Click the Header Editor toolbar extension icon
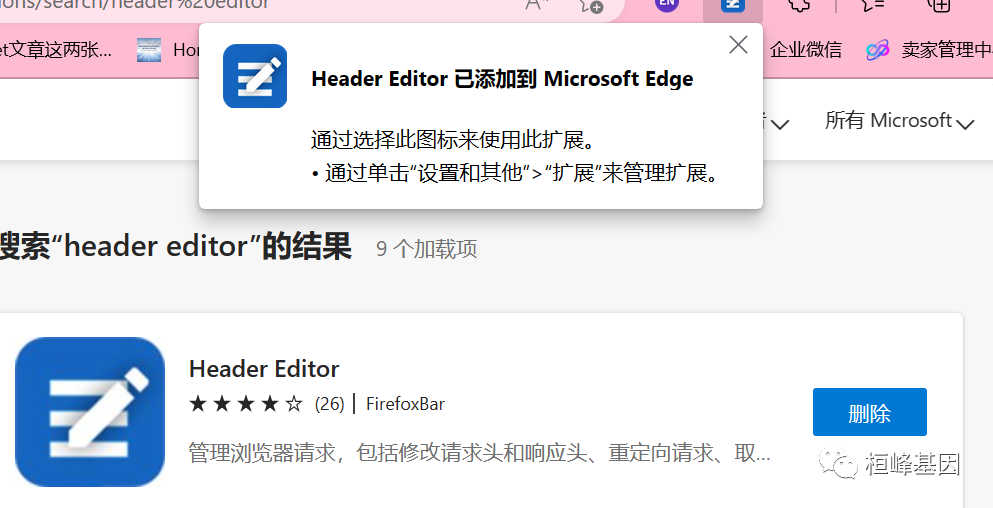The height and width of the screenshot is (508, 993). click(x=733, y=6)
